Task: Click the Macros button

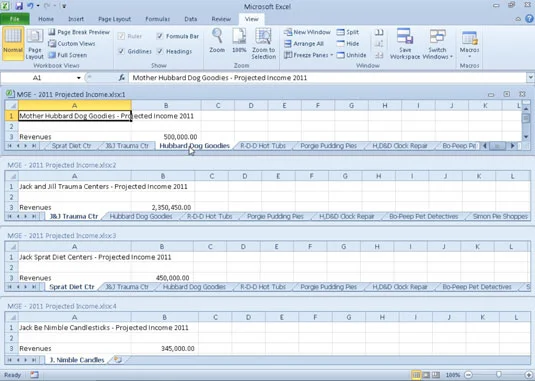Action: (x=469, y=43)
